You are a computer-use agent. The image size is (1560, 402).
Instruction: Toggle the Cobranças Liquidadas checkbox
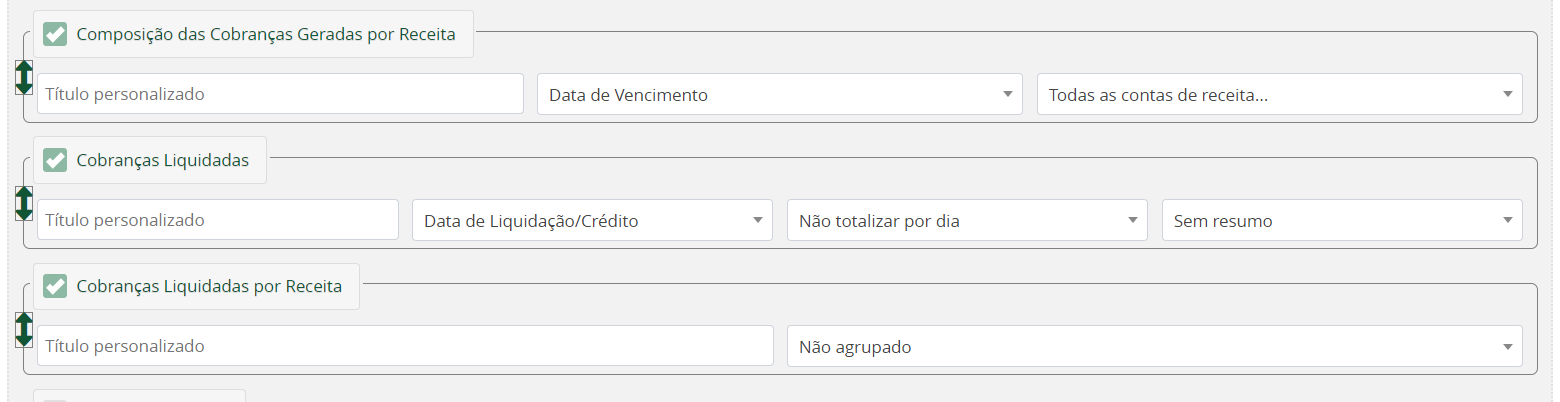pos(55,160)
